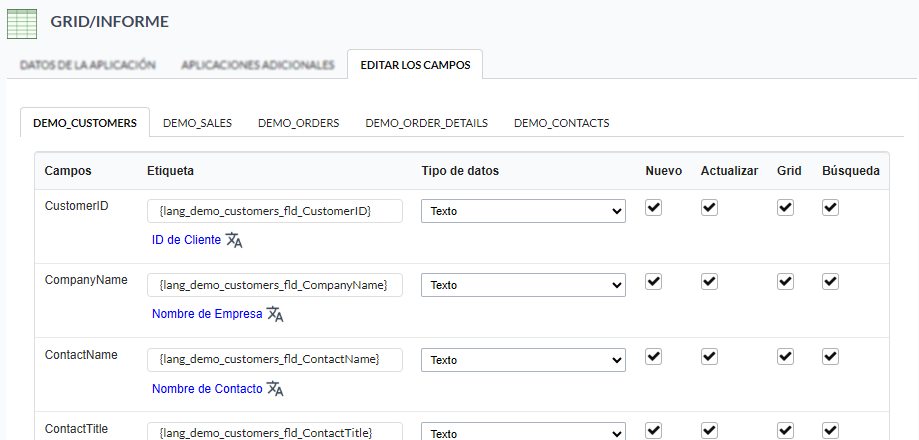Toggle Actualizar checkbox for ContactName
Viewport: 919px width, 440px height.
709,356
